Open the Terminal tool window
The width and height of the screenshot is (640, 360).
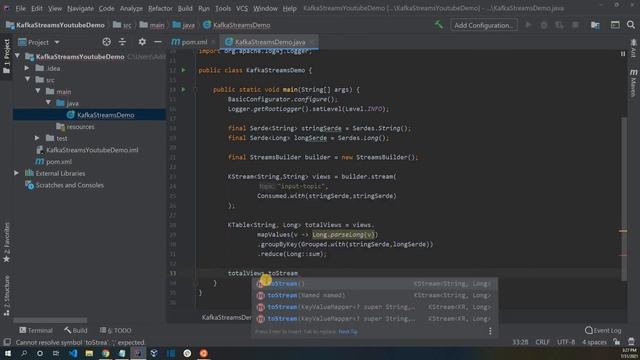point(36,330)
